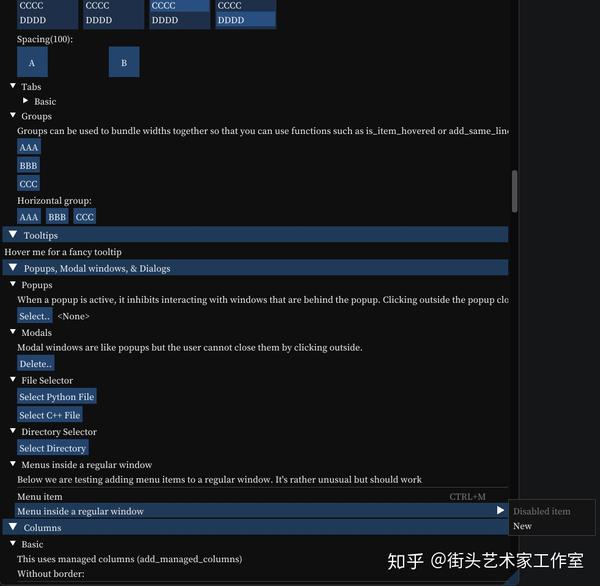Click Select C++ File button
Viewport: 600px width, 586px height.
50,415
